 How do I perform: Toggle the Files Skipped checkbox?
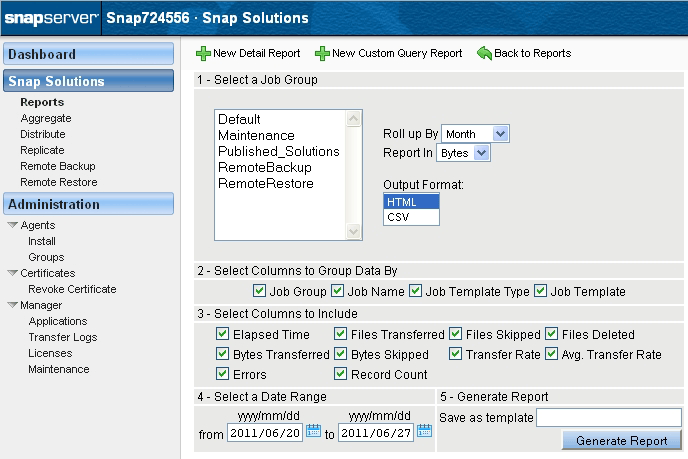455,334
